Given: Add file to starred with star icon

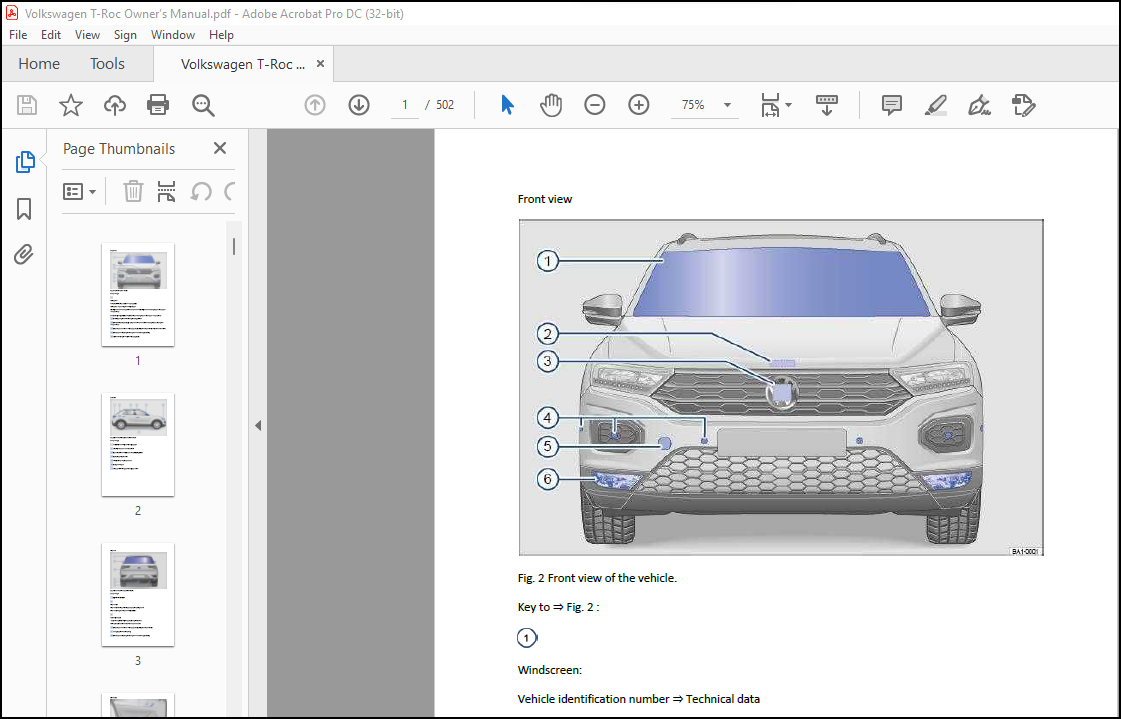Looking at the screenshot, I should (x=71, y=105).
